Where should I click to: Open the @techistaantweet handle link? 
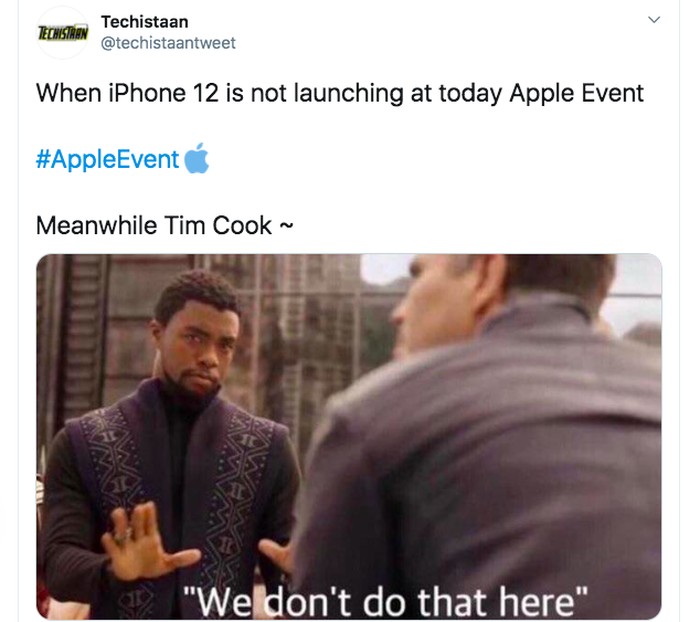(168, 43)
